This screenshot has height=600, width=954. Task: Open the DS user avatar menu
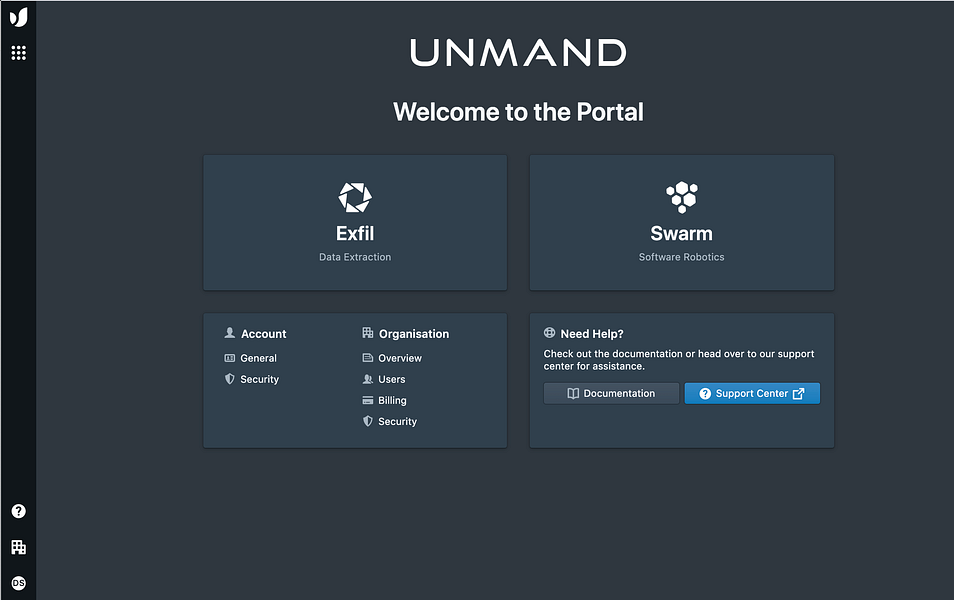click(x=19, y=583)
